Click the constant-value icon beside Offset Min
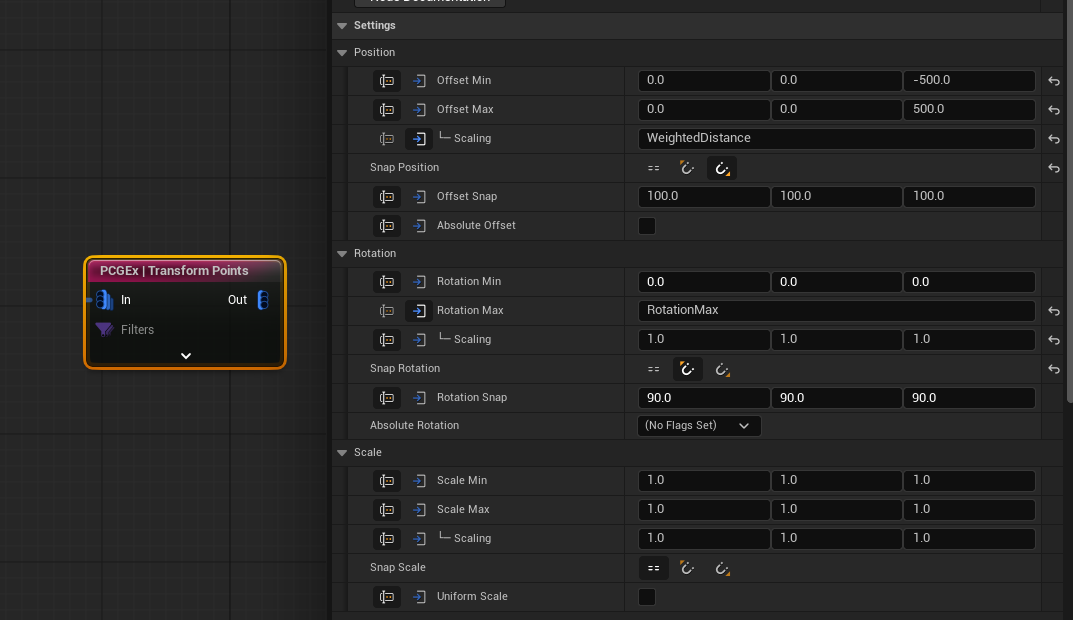Screen dimensions: 1073x620 pyautogui.click(x=387, y=81)
